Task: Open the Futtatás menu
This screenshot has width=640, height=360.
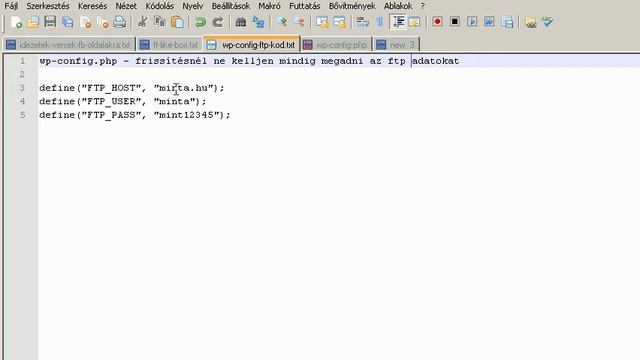Action: tap(304, 6)
